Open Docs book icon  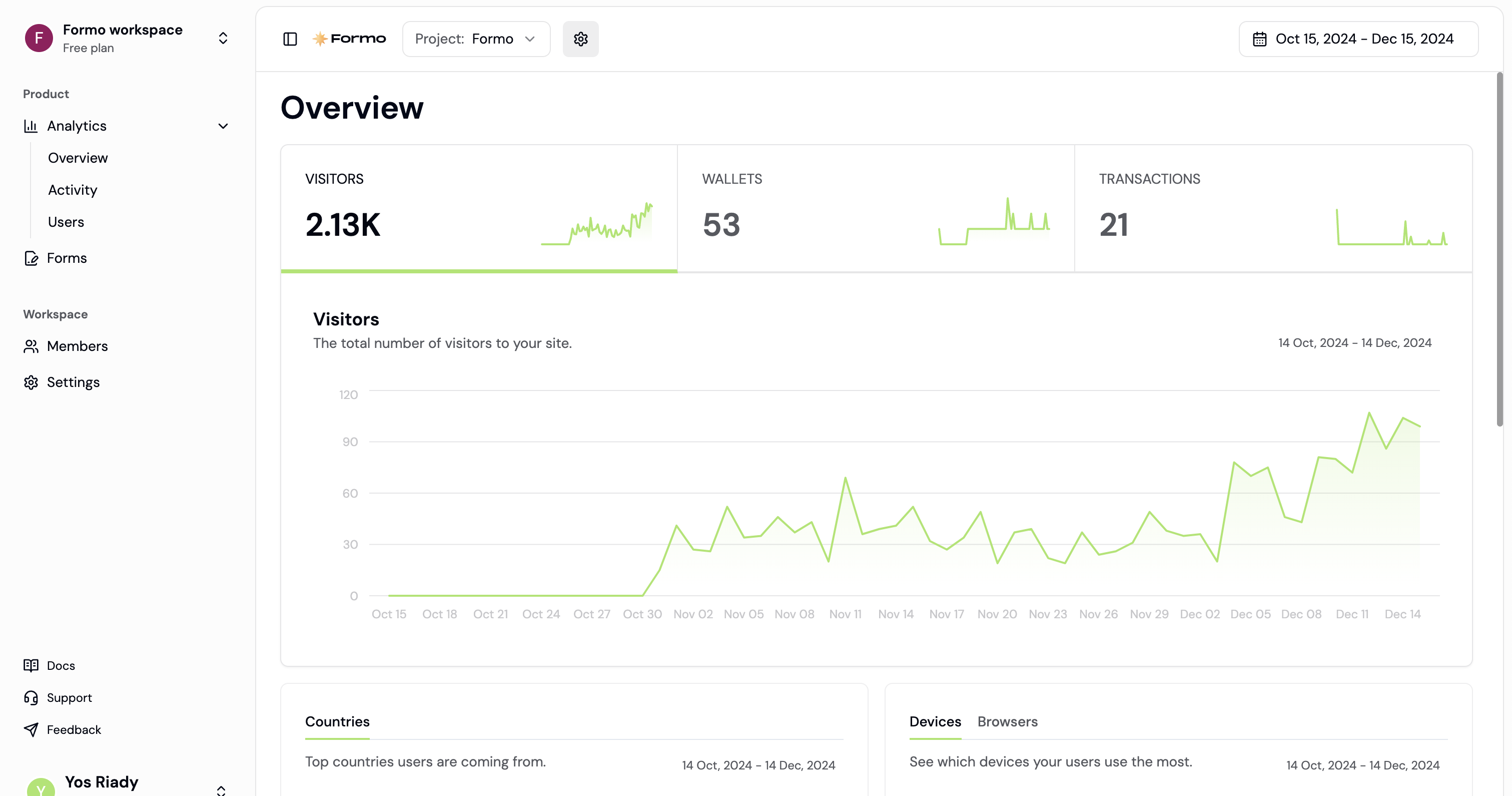[x=31, y=665]
